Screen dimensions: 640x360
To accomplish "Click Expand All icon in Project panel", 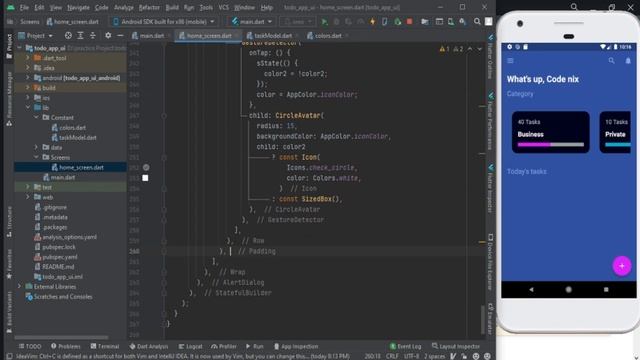I will (x=80, y=36).
